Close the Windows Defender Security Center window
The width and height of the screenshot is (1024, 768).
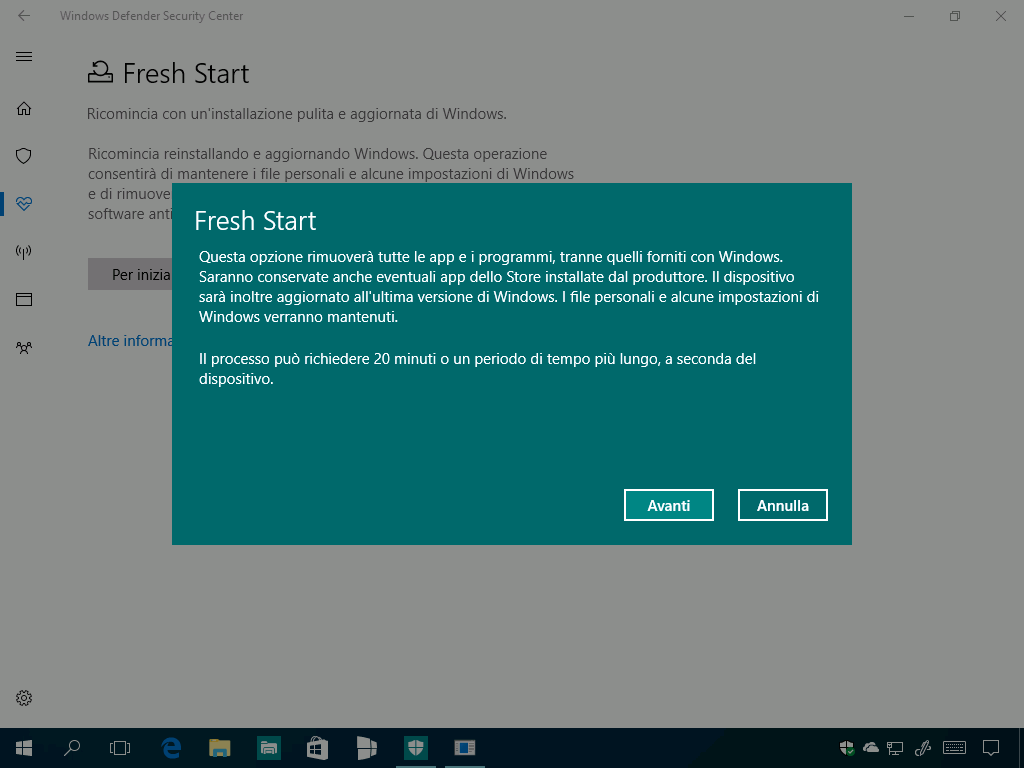[1000, 16]
